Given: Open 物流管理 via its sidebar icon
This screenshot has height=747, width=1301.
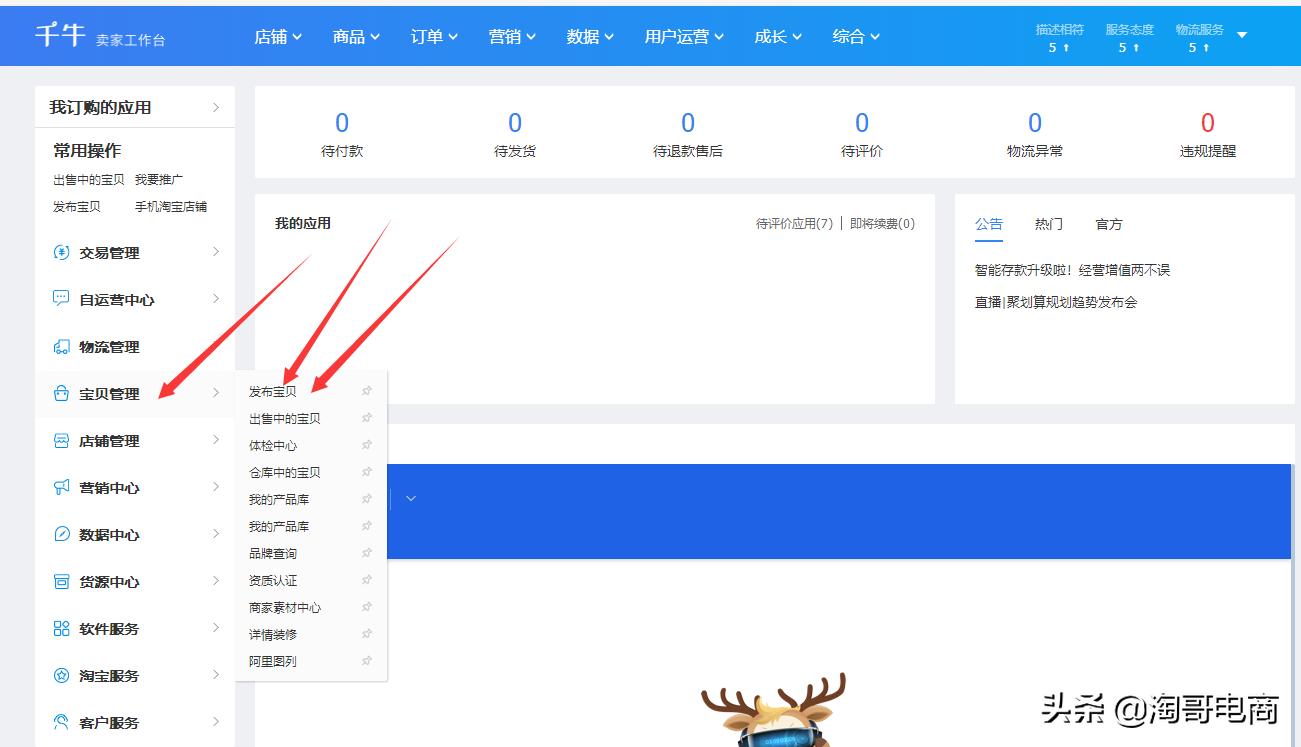Looking at the screenshot, I should tap(61, 347).
